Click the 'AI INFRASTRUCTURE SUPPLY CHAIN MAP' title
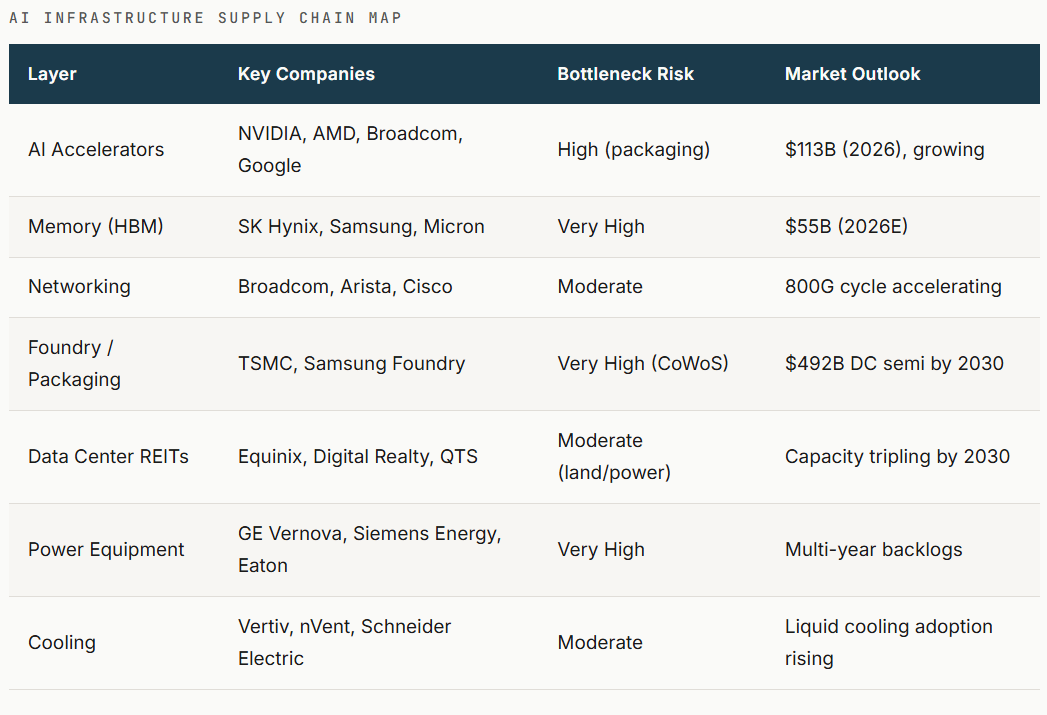Viewport: 1047px width, 715px height. (x=206, y=18)
